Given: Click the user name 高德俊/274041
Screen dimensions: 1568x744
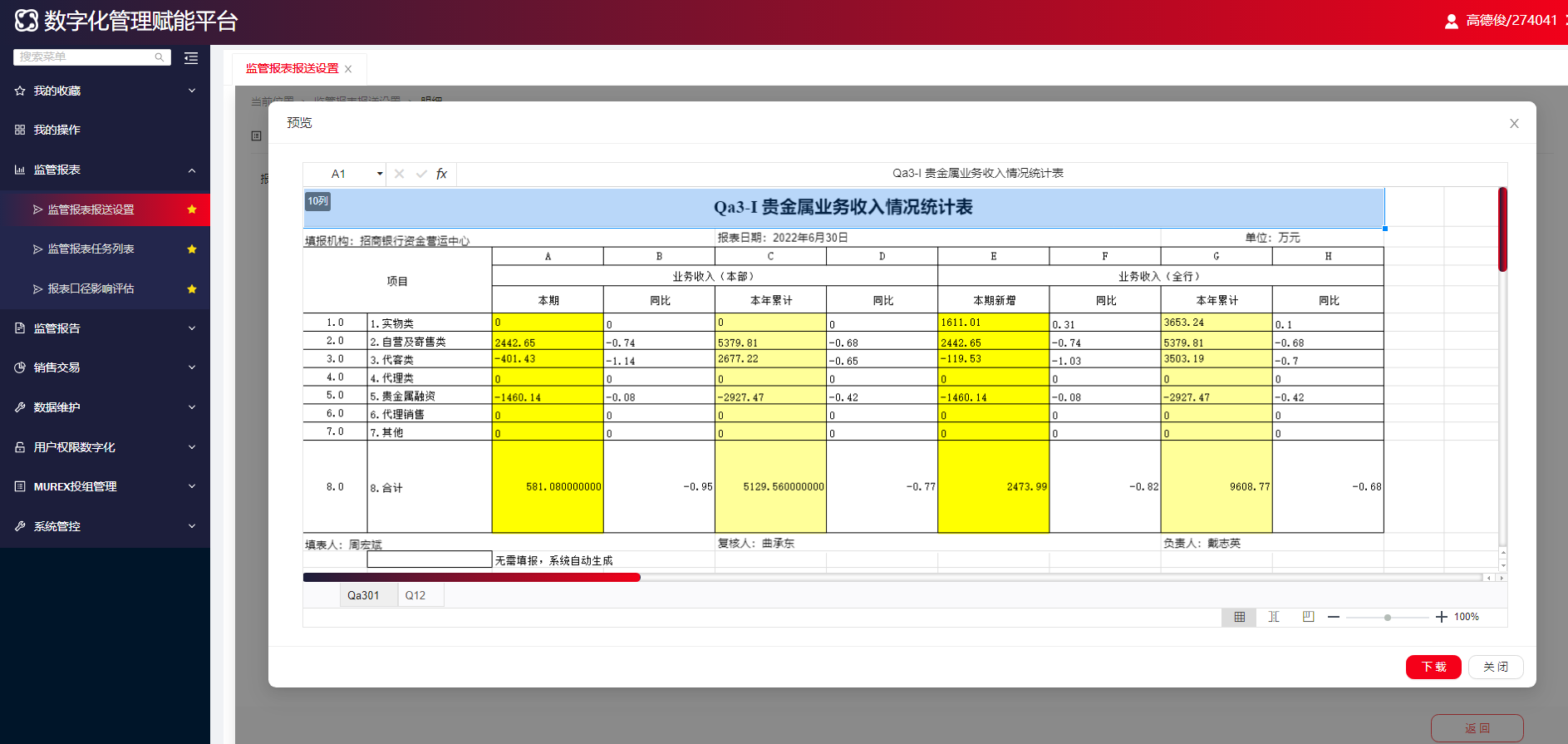Looking at the screenshot, I should coord(1511,21).
